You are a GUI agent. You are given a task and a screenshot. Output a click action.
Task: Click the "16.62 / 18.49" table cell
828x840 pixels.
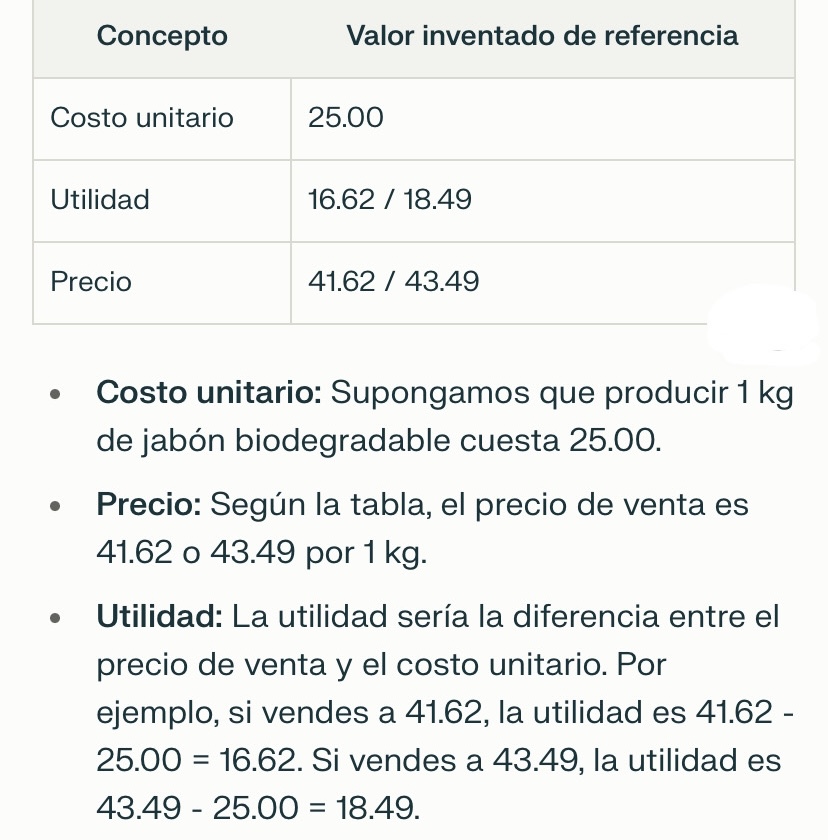click(x=390, y=200)
